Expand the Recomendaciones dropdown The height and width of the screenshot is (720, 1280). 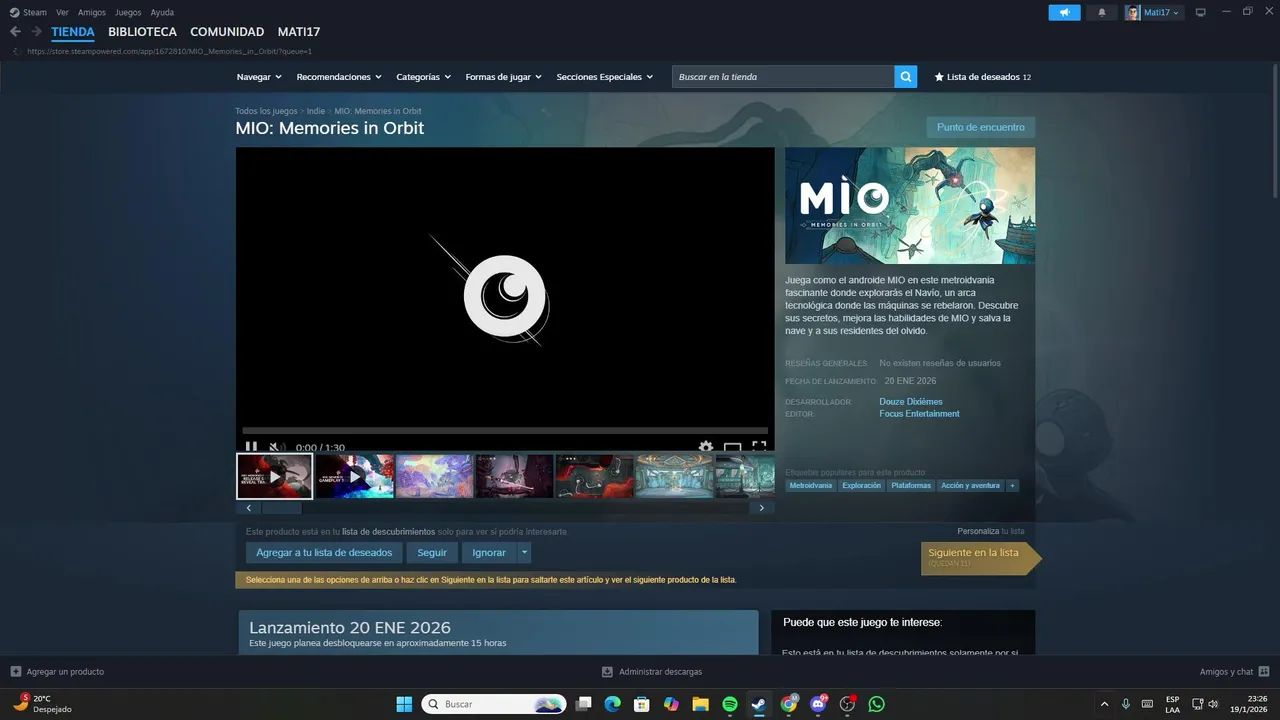click(339, 77)
